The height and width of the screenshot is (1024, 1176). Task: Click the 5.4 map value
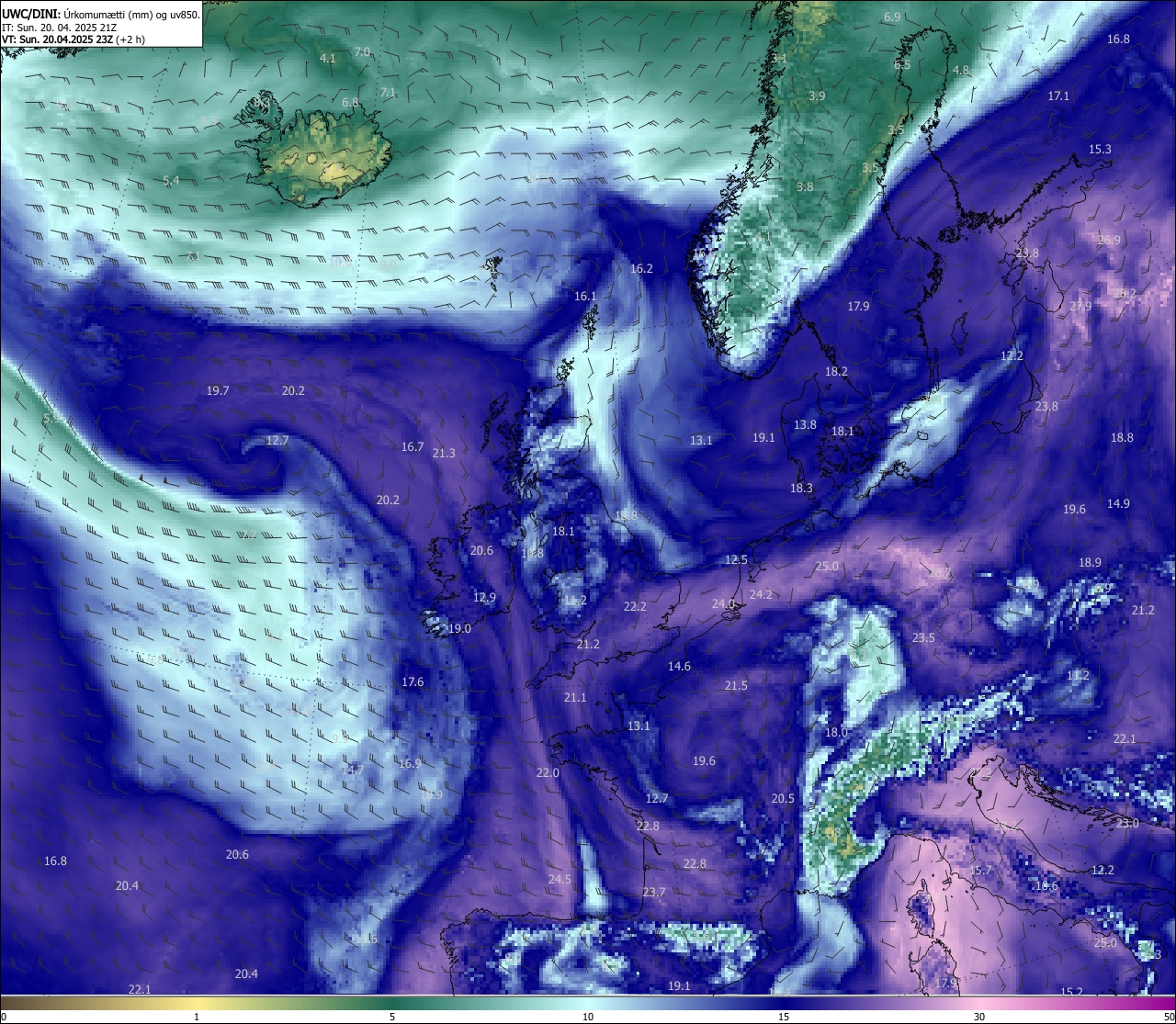tap(171, 181)
